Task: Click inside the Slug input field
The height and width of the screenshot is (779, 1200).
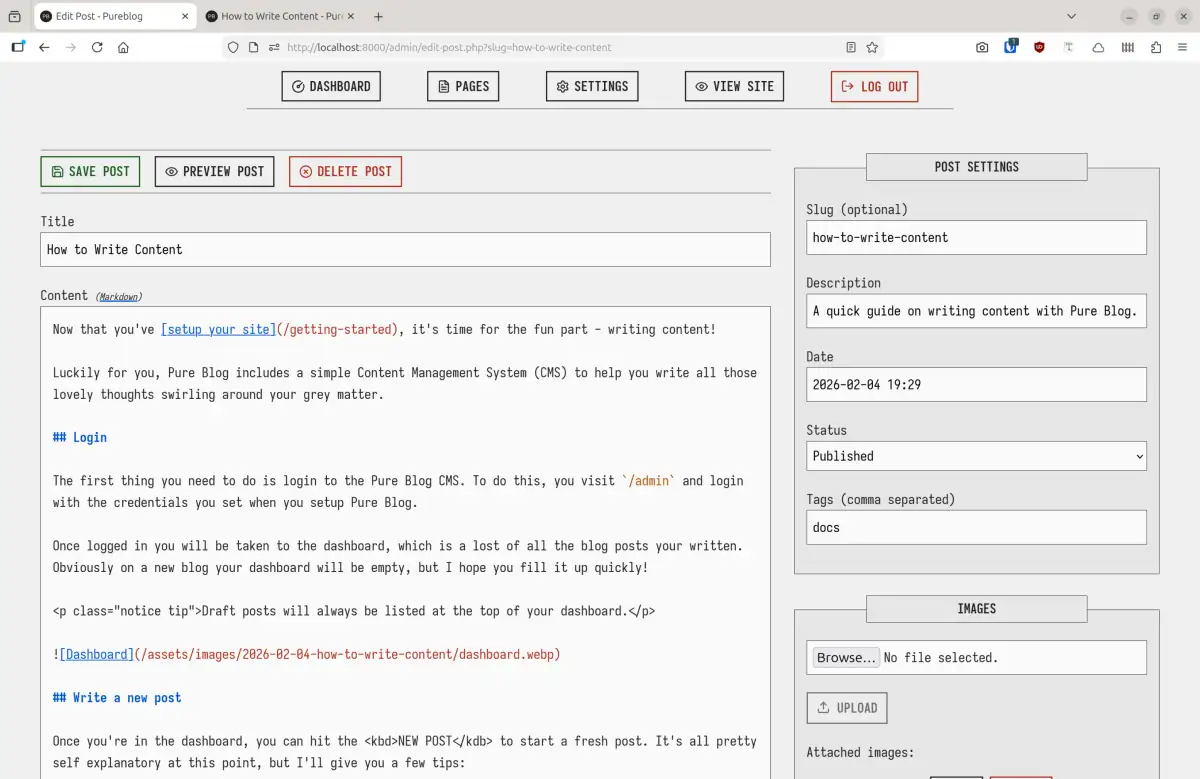Action: click(976, 237)
